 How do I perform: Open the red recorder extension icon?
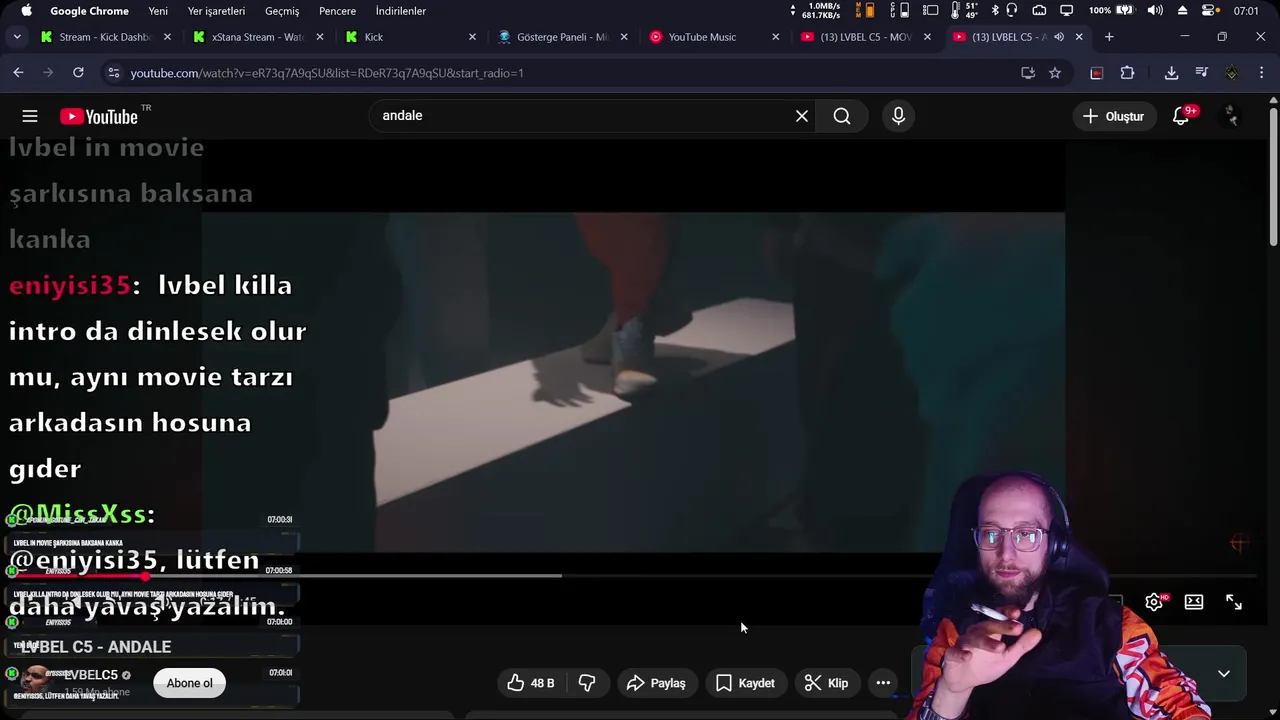[x=1097, y=73]
